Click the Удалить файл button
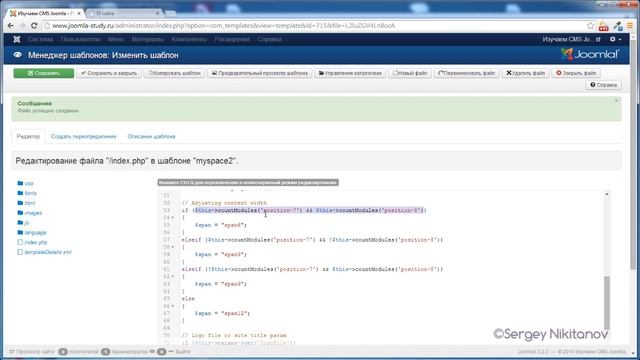This screenshot has height=360, width=640. coord(525,73)
